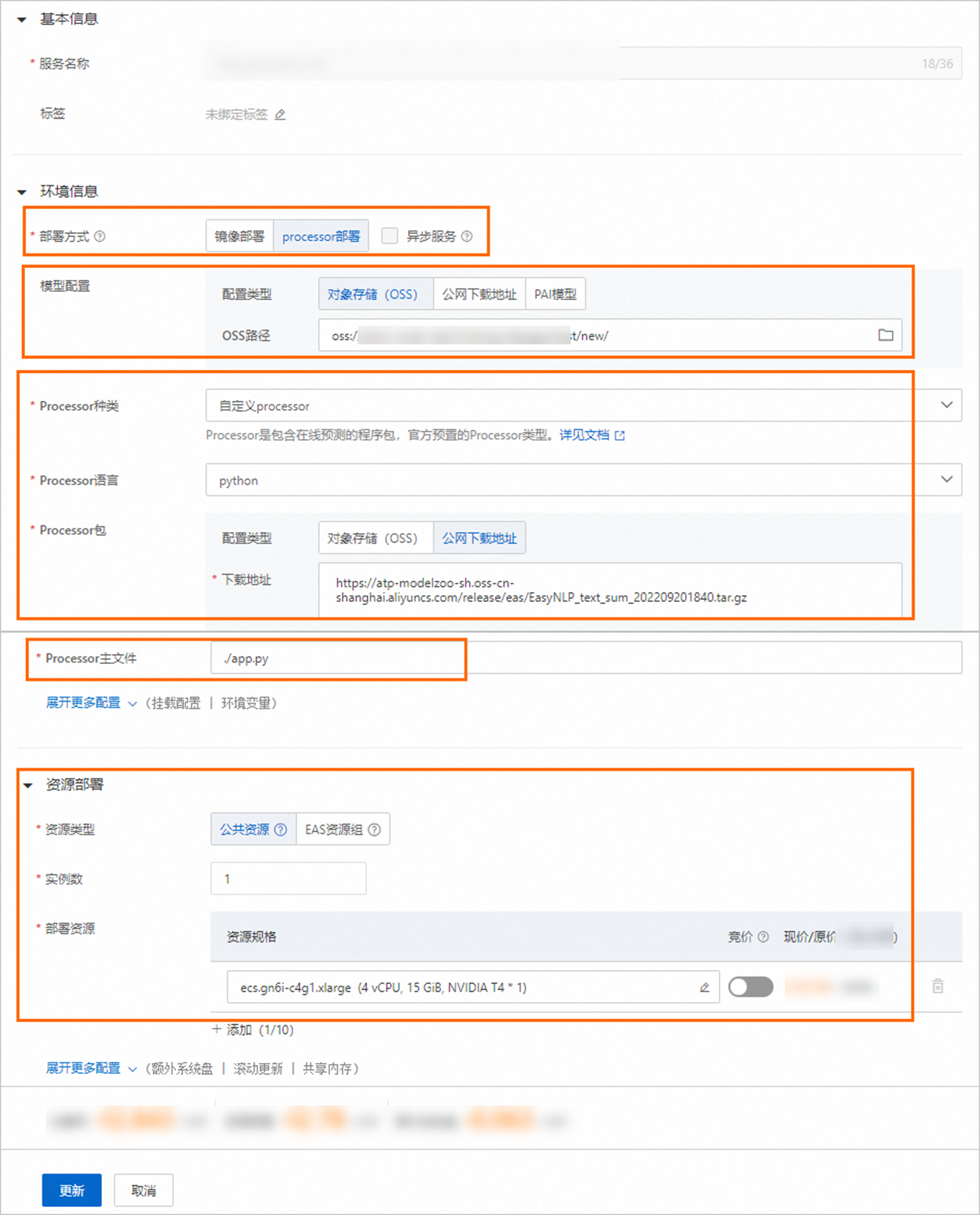Screen dimensions: 980x1215
Task: Click the plus 添加 (1/10) resource button
Action: coord(253,1030)
